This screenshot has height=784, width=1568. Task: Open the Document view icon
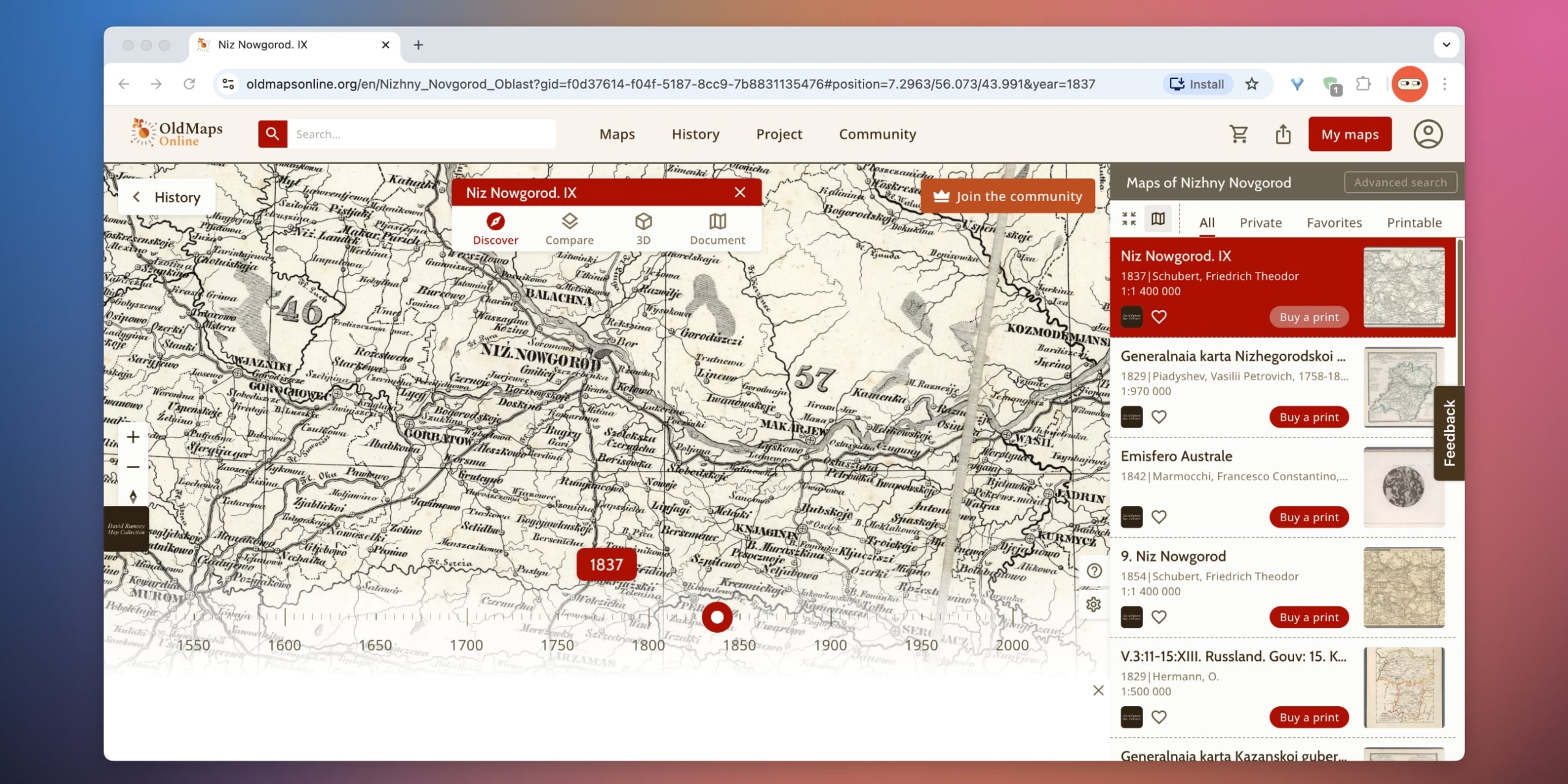[x=717, y=228]
